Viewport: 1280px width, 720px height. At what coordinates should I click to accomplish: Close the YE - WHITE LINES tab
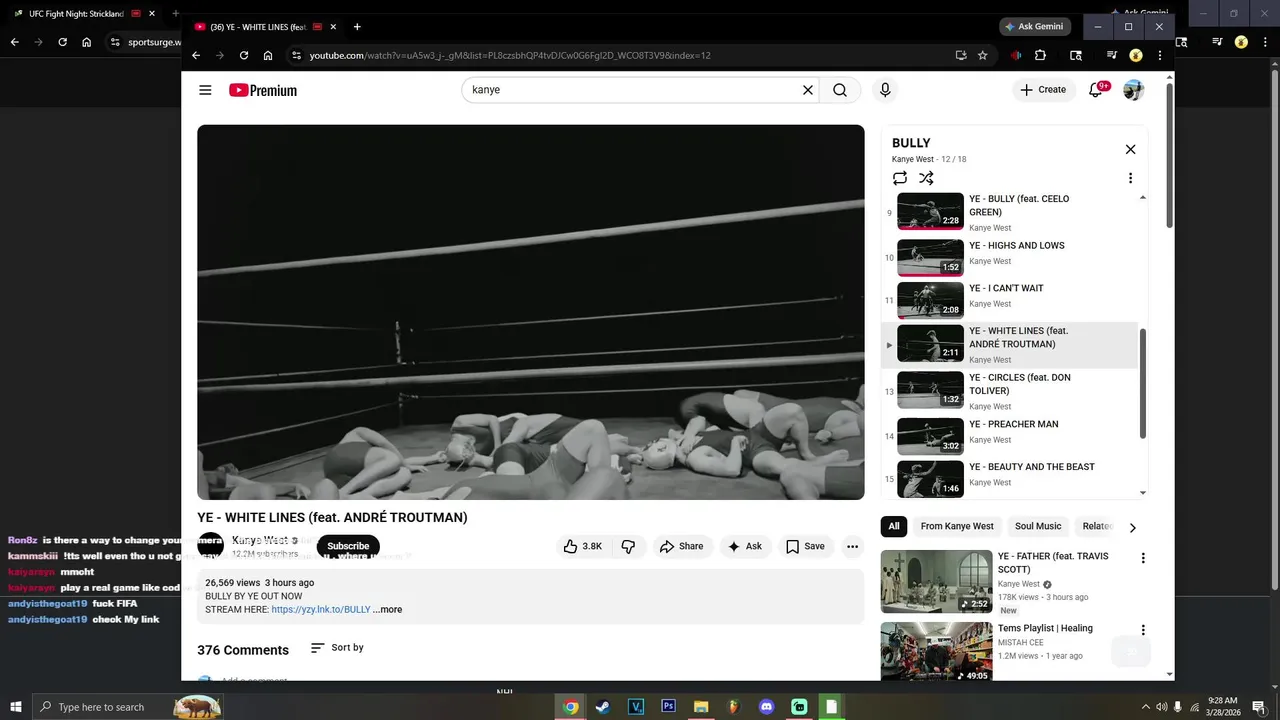pyautogui.click(x=333, y=27)
